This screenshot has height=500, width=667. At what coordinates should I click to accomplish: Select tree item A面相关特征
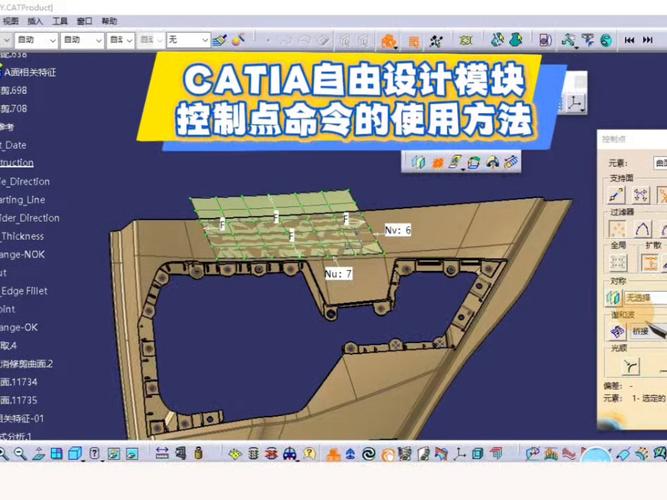(x=30, y=72)
